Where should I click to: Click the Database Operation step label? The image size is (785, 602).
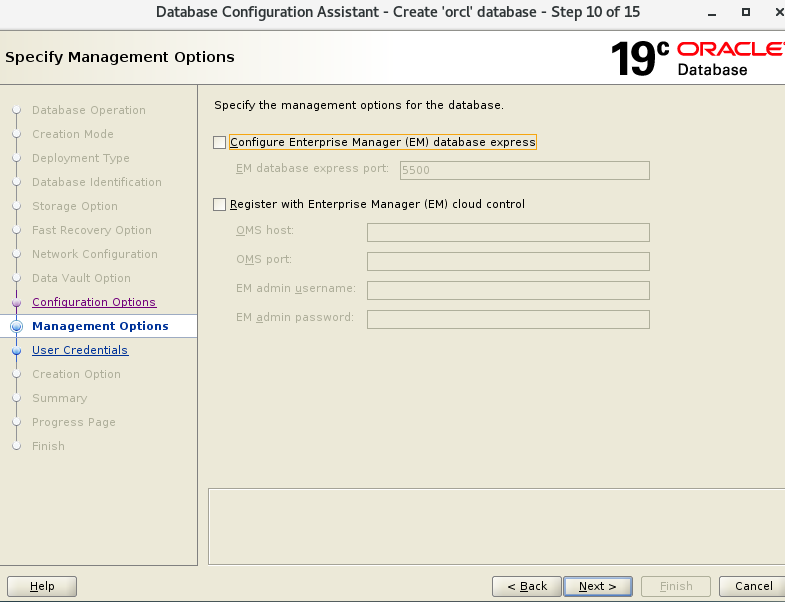point(89,110)
